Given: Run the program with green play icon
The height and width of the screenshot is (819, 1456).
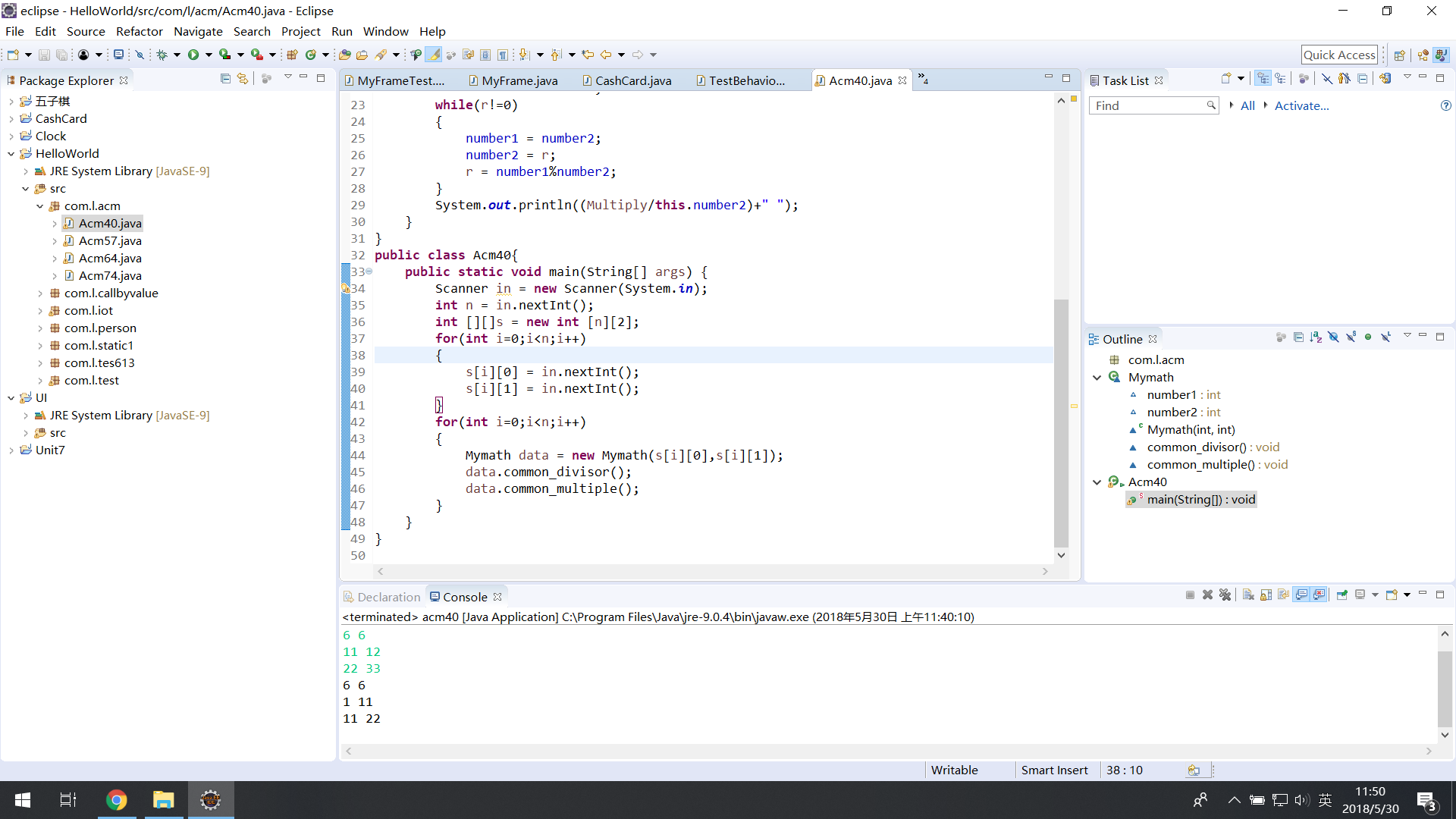Looking at the screenshot, I should (x=193, y=55).
